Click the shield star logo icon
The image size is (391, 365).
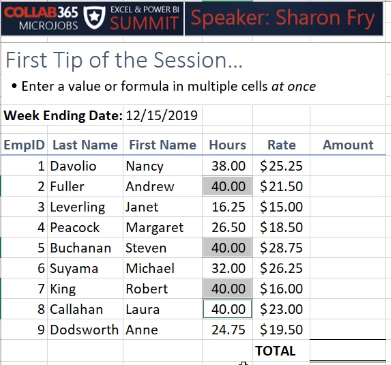94,17
